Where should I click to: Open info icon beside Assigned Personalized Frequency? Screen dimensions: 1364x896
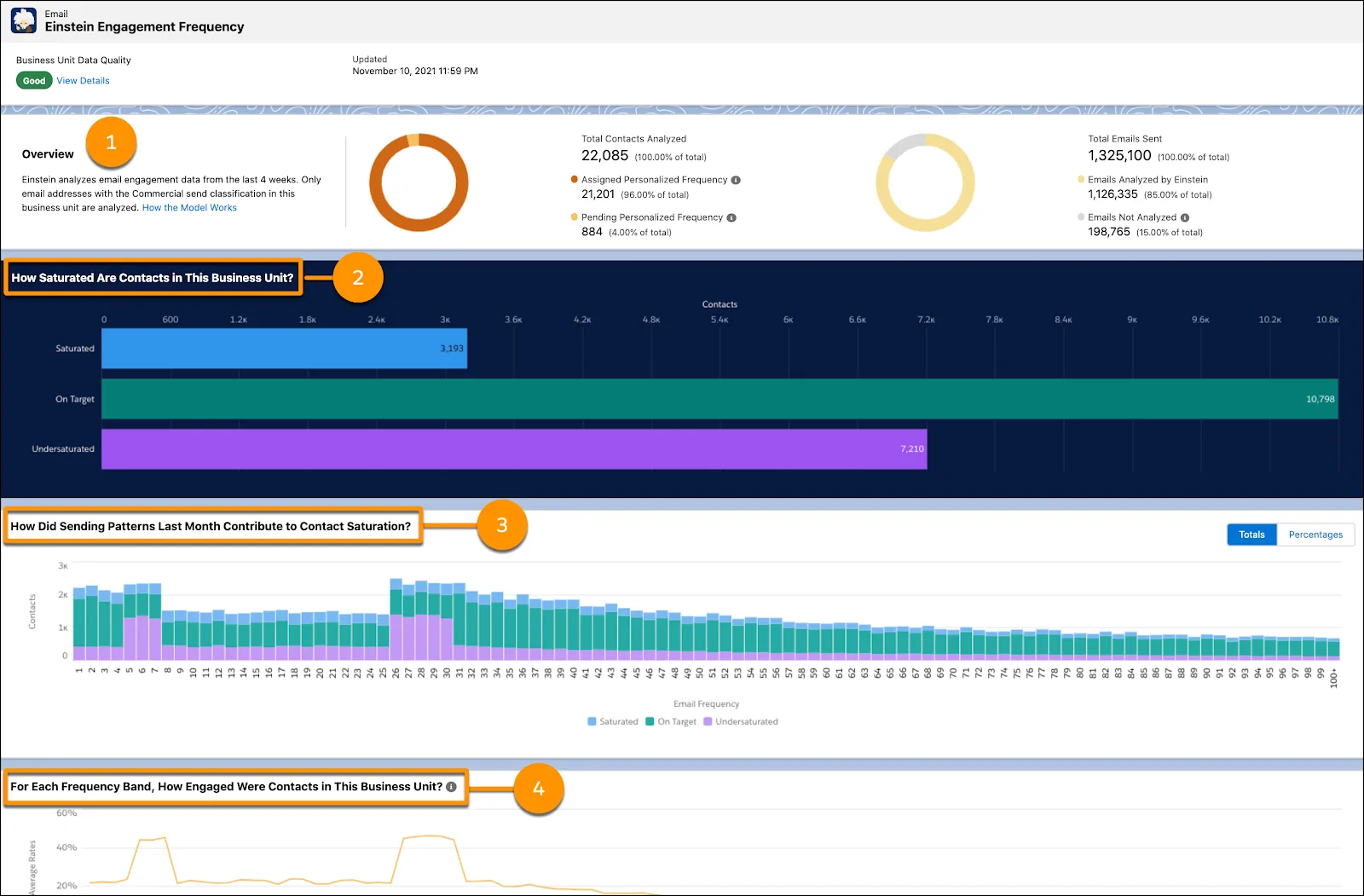coord(736,180)
